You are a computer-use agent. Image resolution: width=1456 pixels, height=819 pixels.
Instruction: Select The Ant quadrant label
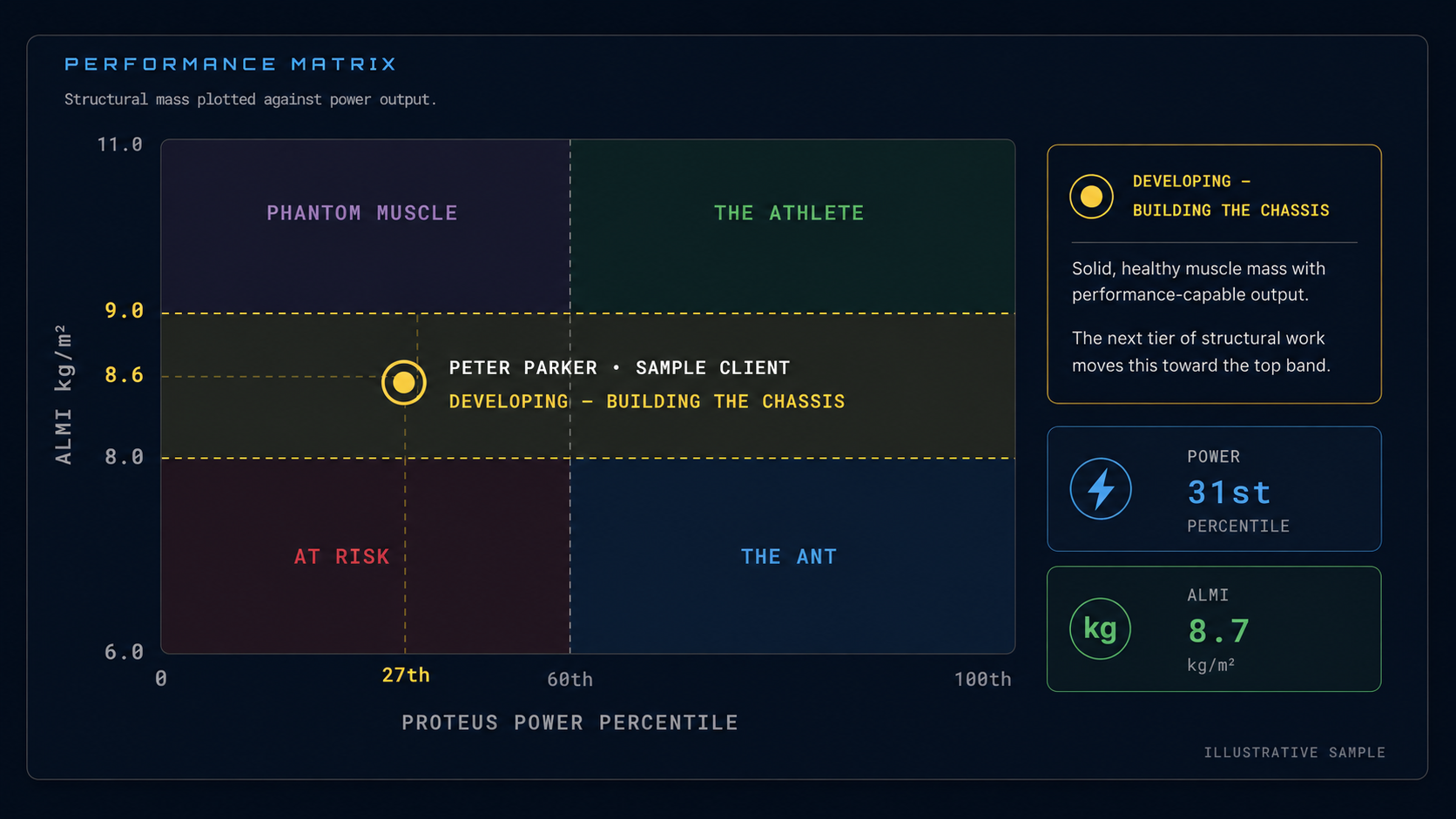pos(789,557)
